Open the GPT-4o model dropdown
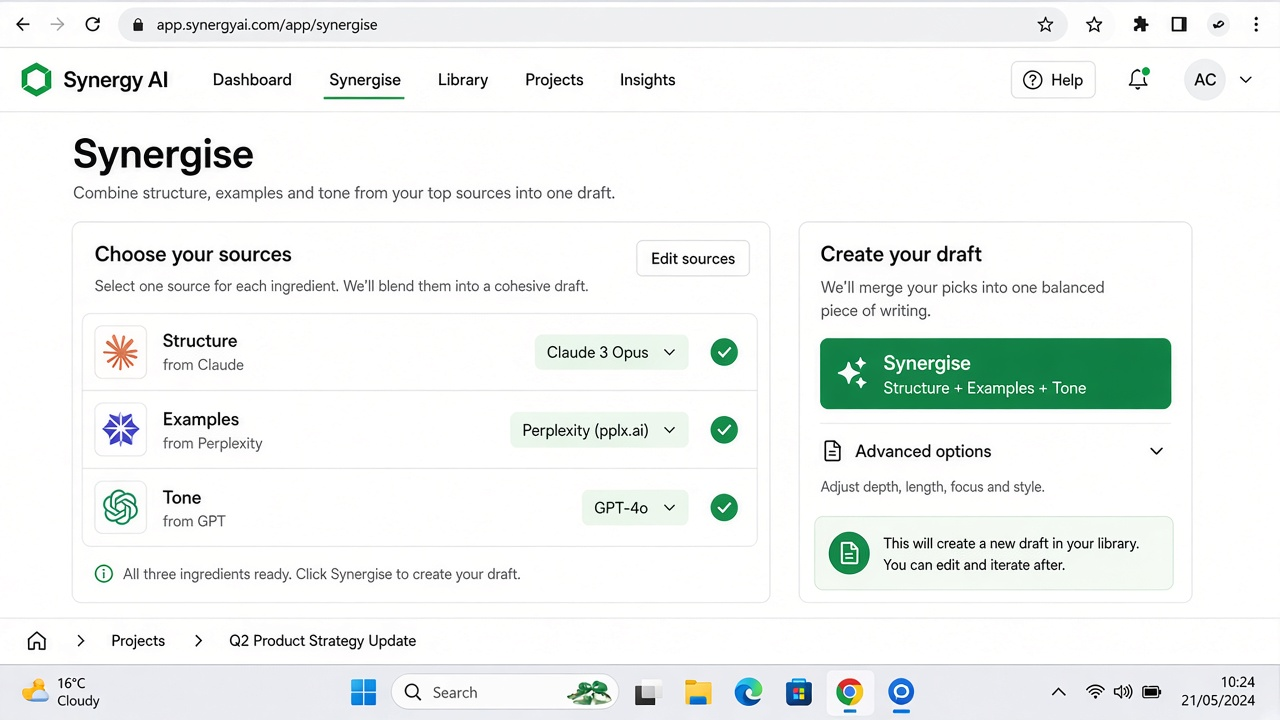The image size is (1280, 720). 635,508
